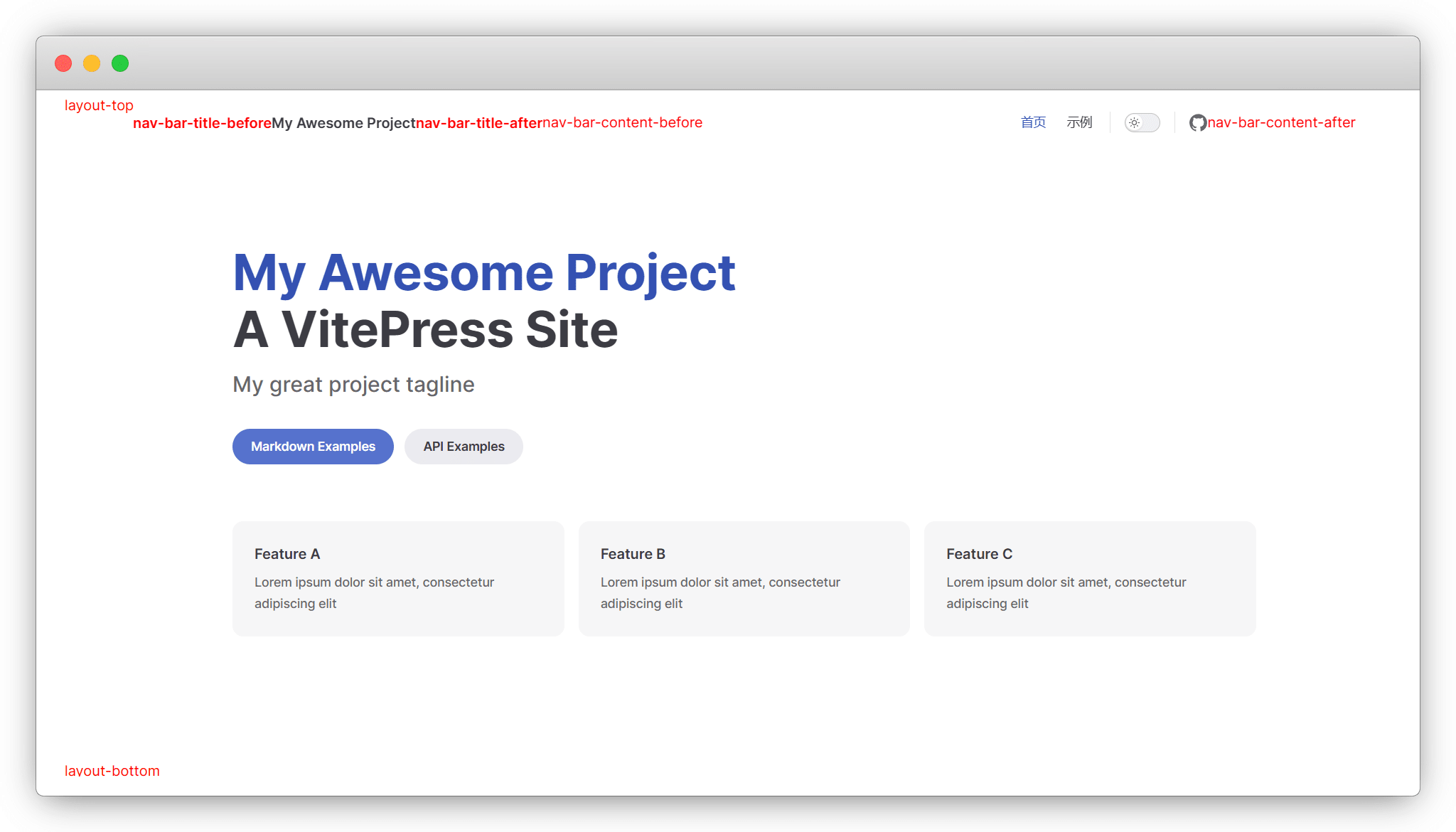Select the Feature B card
The image size is (1456, 832).
pyautogui.click(x=744, y=578)
